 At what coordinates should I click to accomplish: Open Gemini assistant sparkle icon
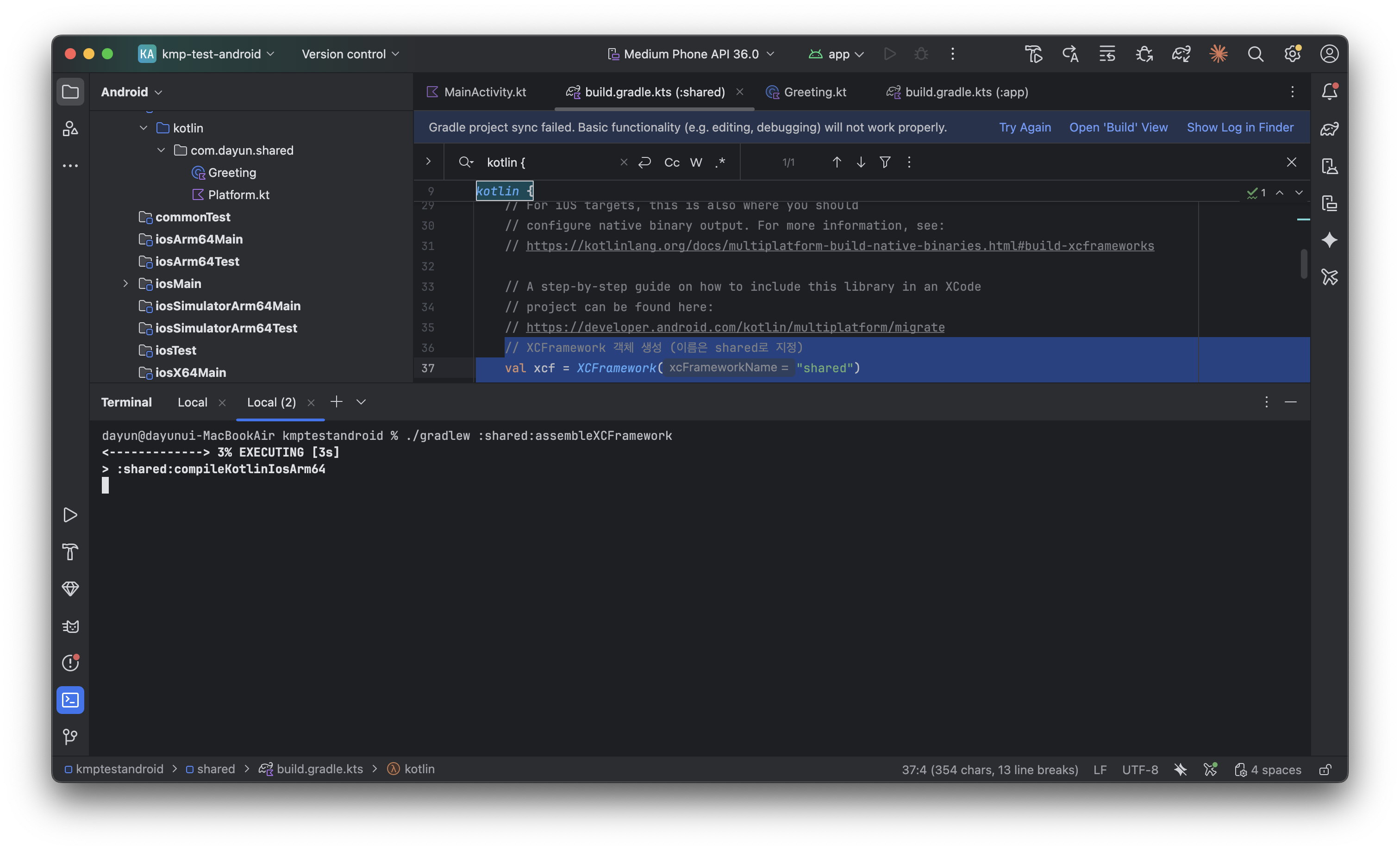pos(1329,240)
